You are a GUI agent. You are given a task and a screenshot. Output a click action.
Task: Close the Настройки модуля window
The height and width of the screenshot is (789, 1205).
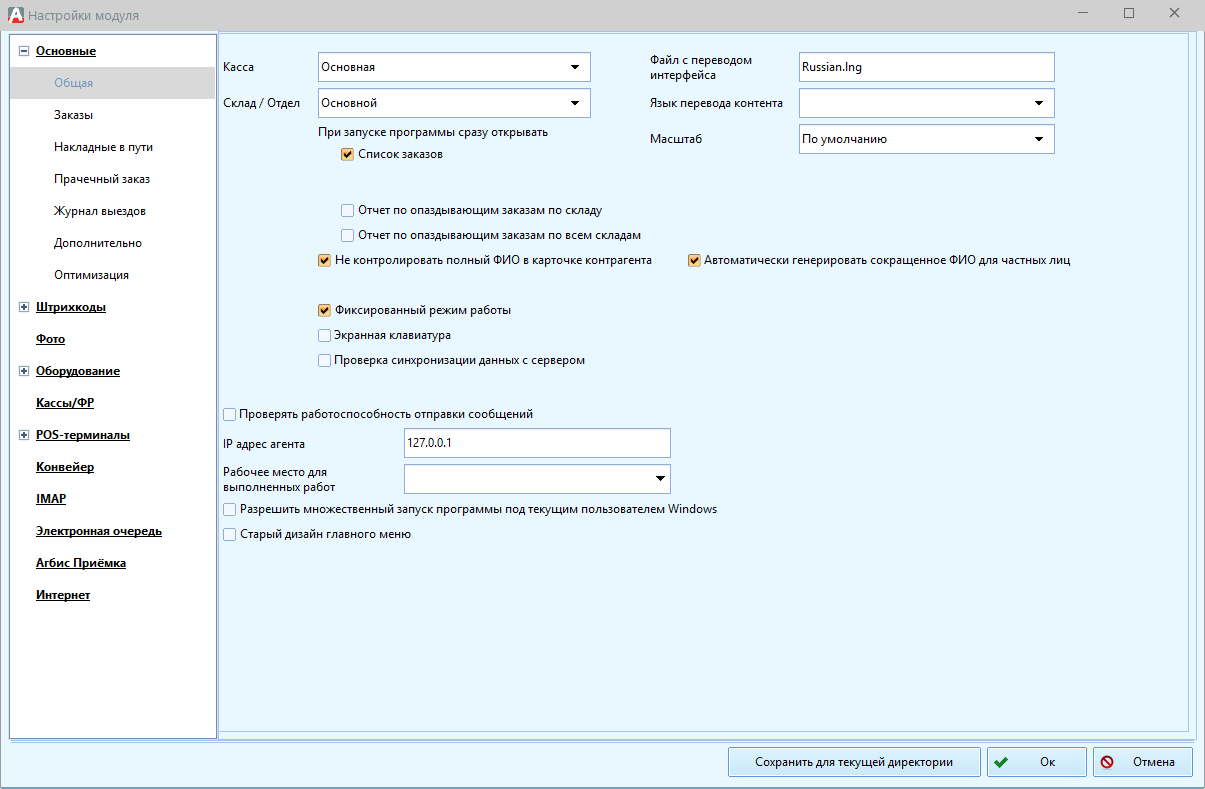coord(1174,13)
